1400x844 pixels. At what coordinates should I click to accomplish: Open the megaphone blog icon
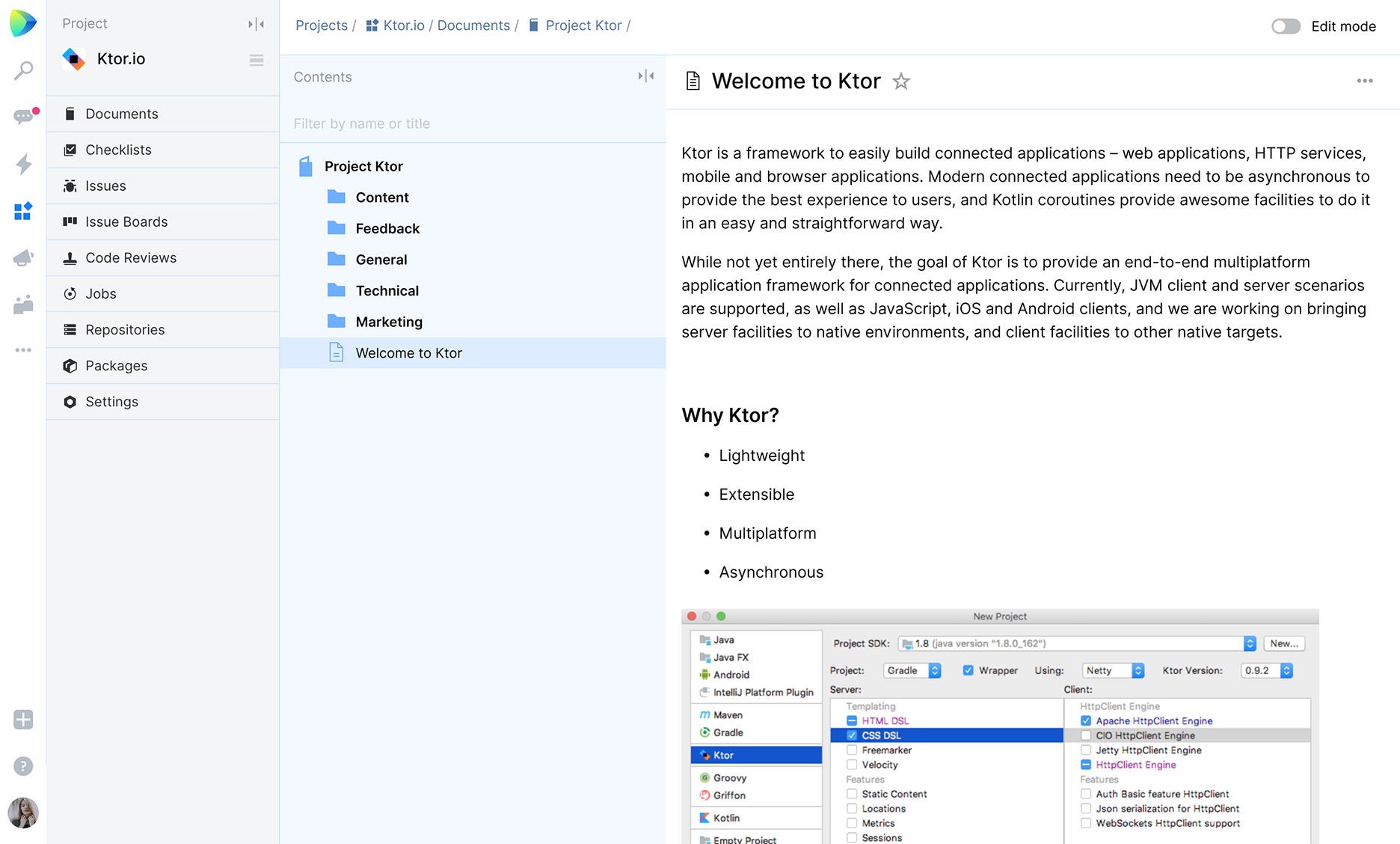(23, 257)
